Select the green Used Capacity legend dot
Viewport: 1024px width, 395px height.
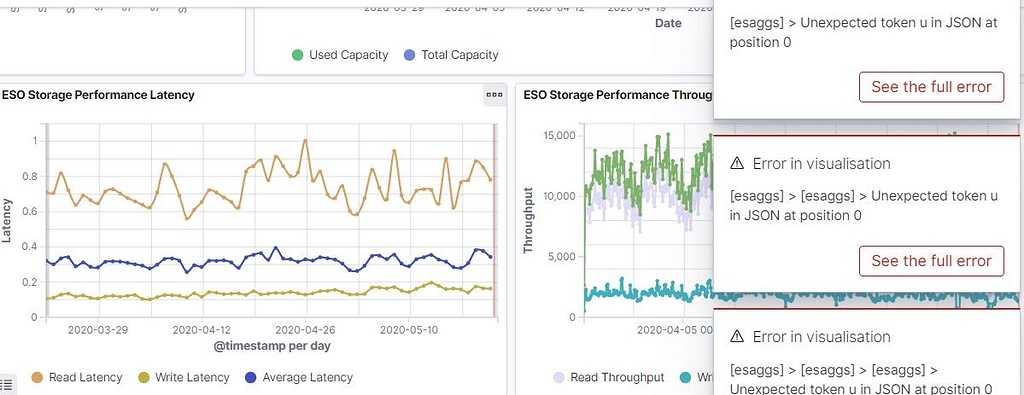tap(298, 55)
